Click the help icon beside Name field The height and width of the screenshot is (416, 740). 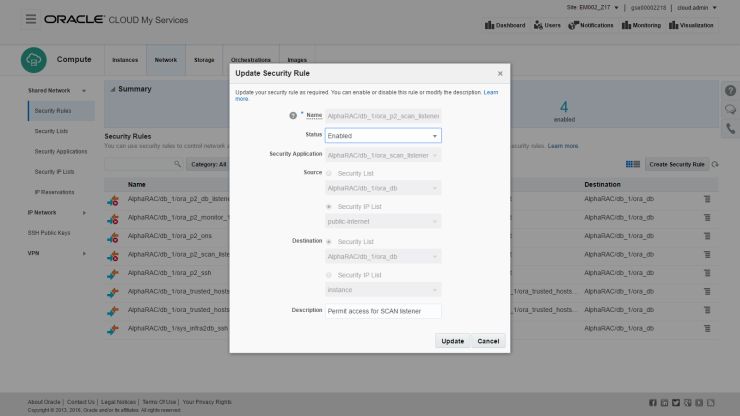(293, 115)
